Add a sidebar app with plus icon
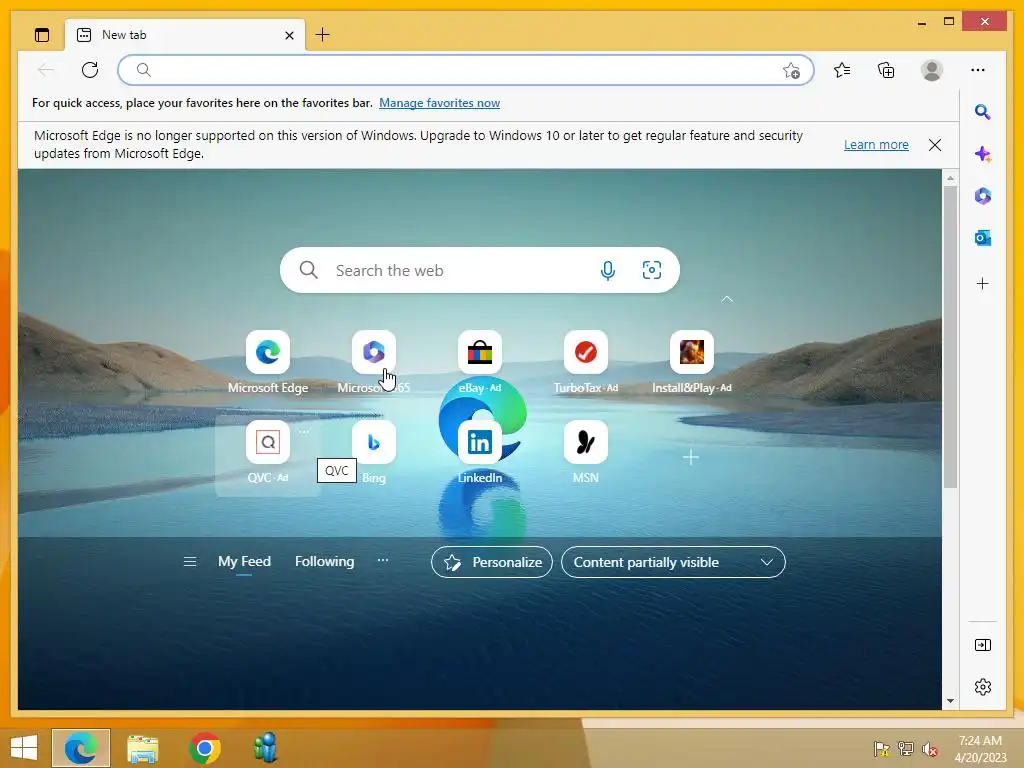 (982, 283)
